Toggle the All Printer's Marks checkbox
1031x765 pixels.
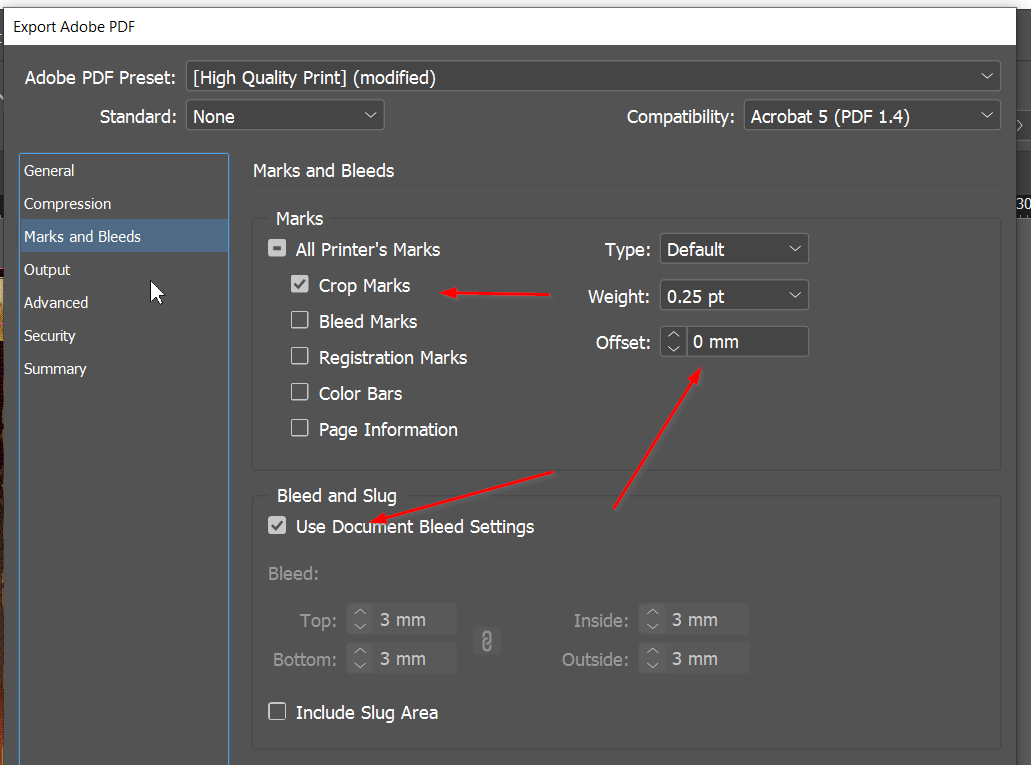pos(277,250)
